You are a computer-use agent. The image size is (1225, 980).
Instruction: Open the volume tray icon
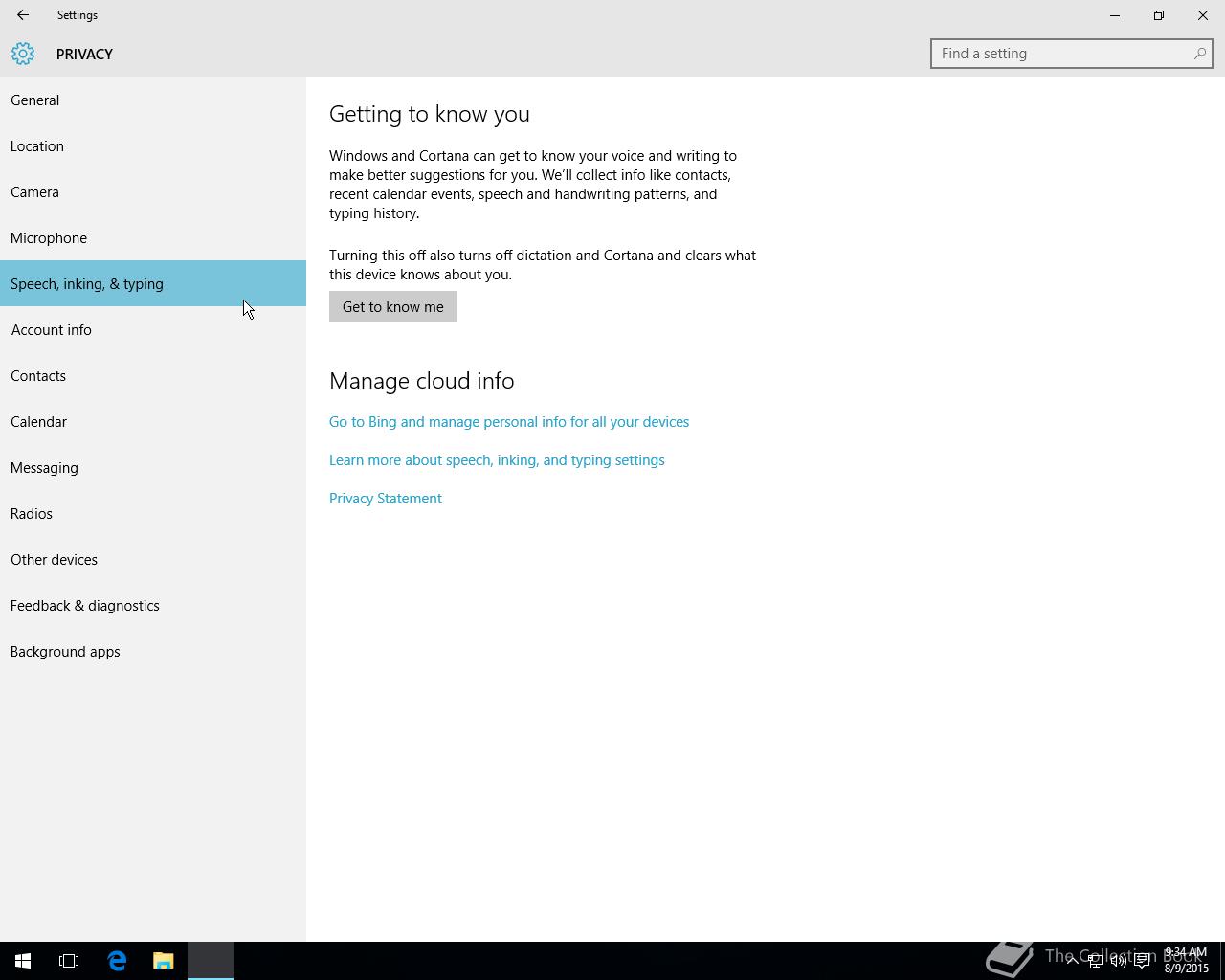(1119, 961)
